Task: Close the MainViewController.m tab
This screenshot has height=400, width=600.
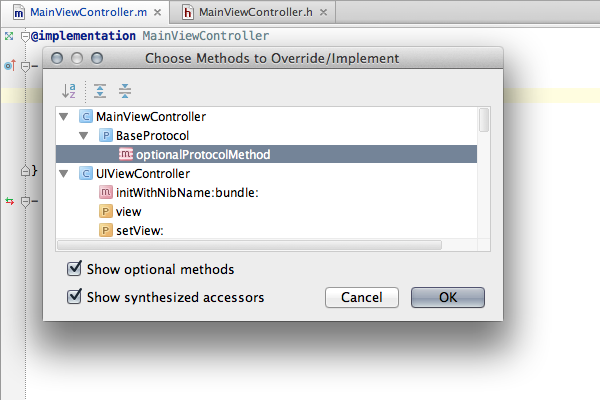Action: tap(157, 13)
